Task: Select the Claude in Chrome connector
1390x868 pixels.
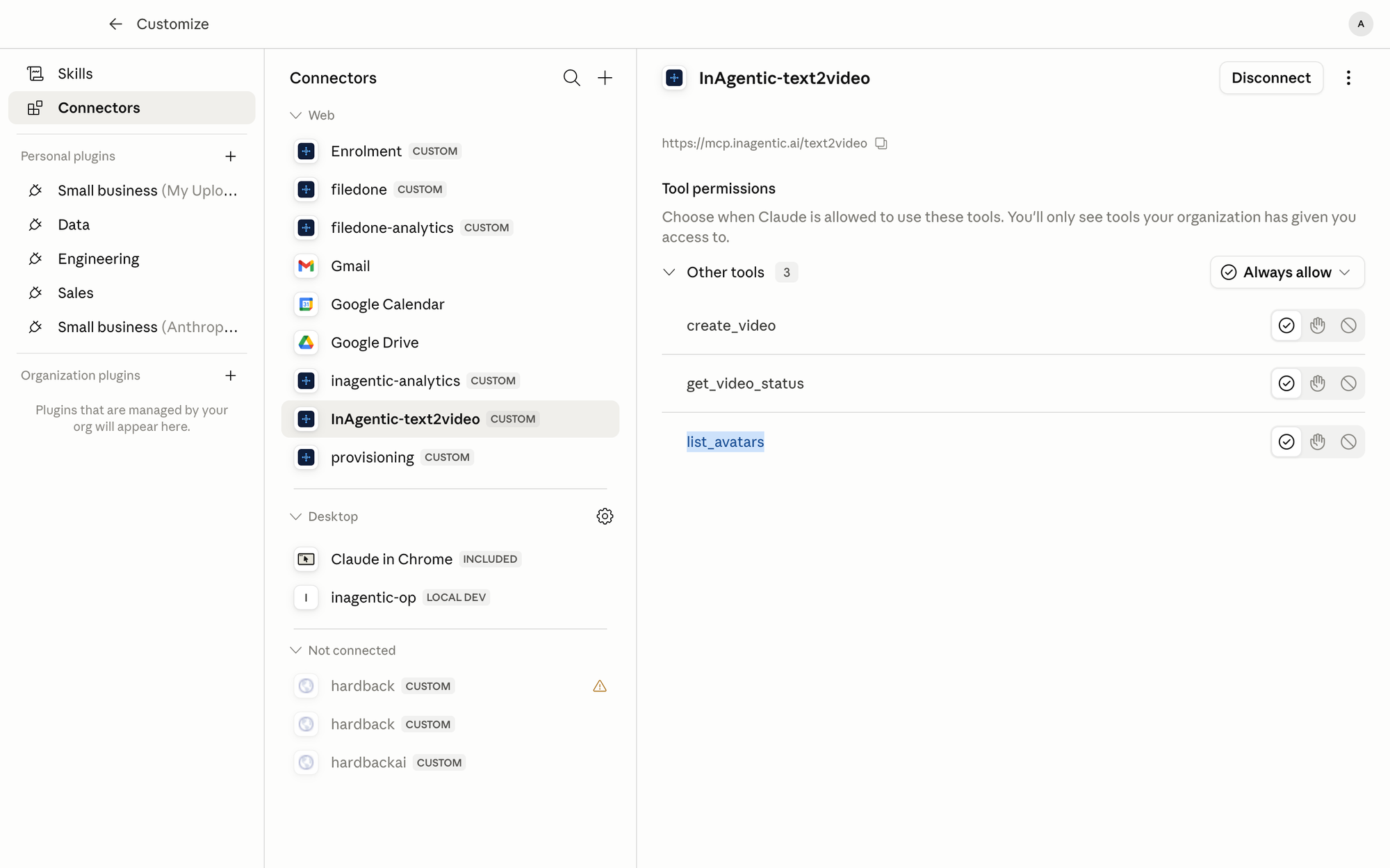Action: [450, 559]
